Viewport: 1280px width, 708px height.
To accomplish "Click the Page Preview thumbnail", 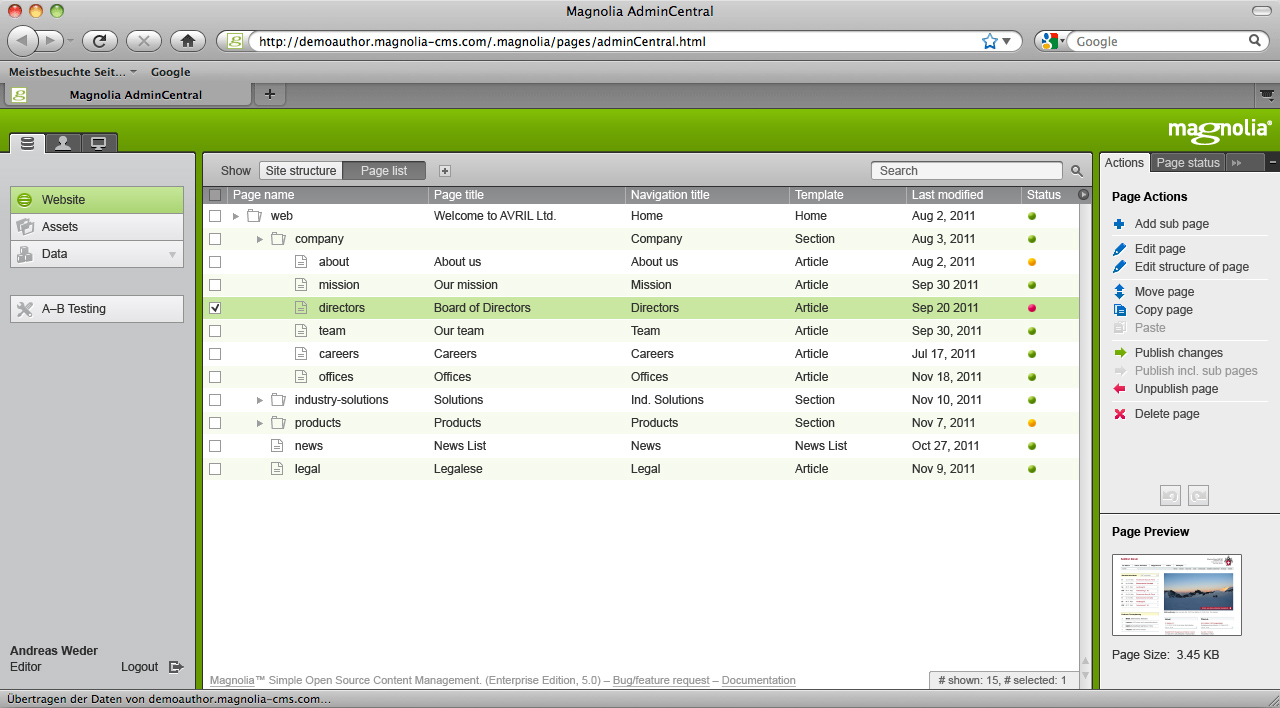I will (1176, 595).
